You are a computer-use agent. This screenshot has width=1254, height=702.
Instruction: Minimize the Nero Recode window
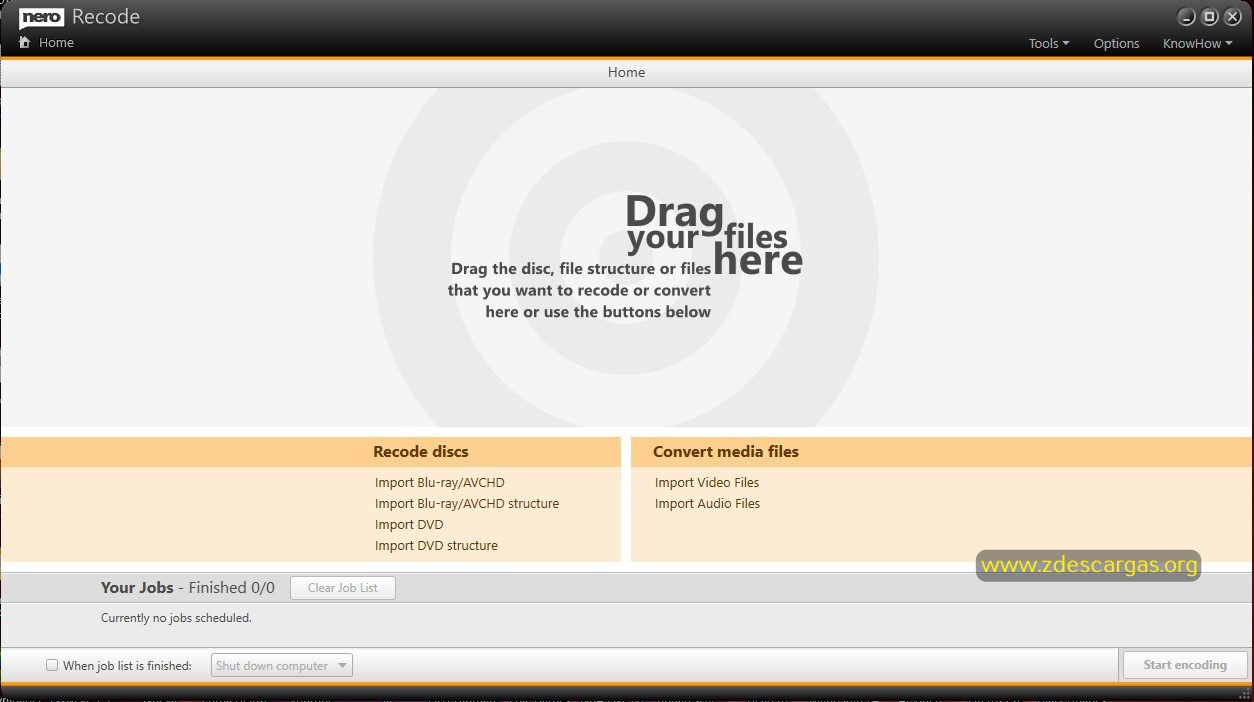[x=1186, y=17]
